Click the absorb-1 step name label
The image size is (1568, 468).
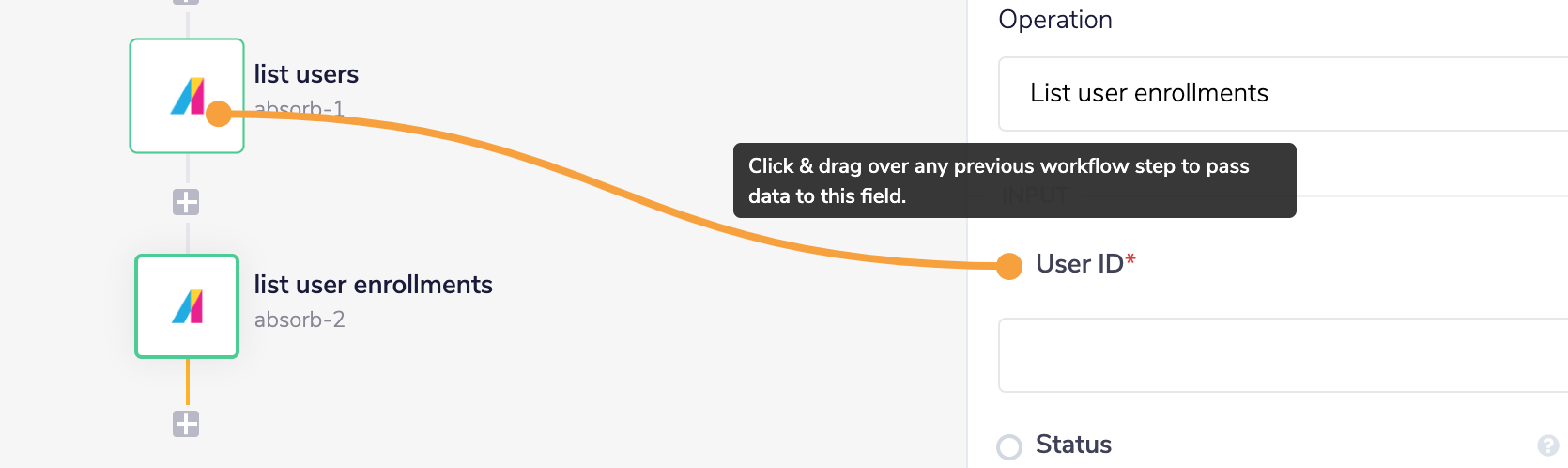tap(300, 108)
